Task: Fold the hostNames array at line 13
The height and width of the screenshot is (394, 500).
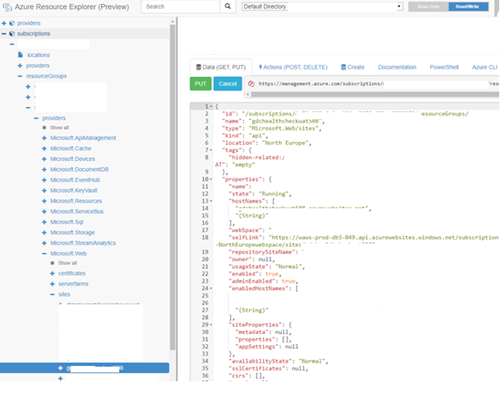Action: (x=211, y=201)
